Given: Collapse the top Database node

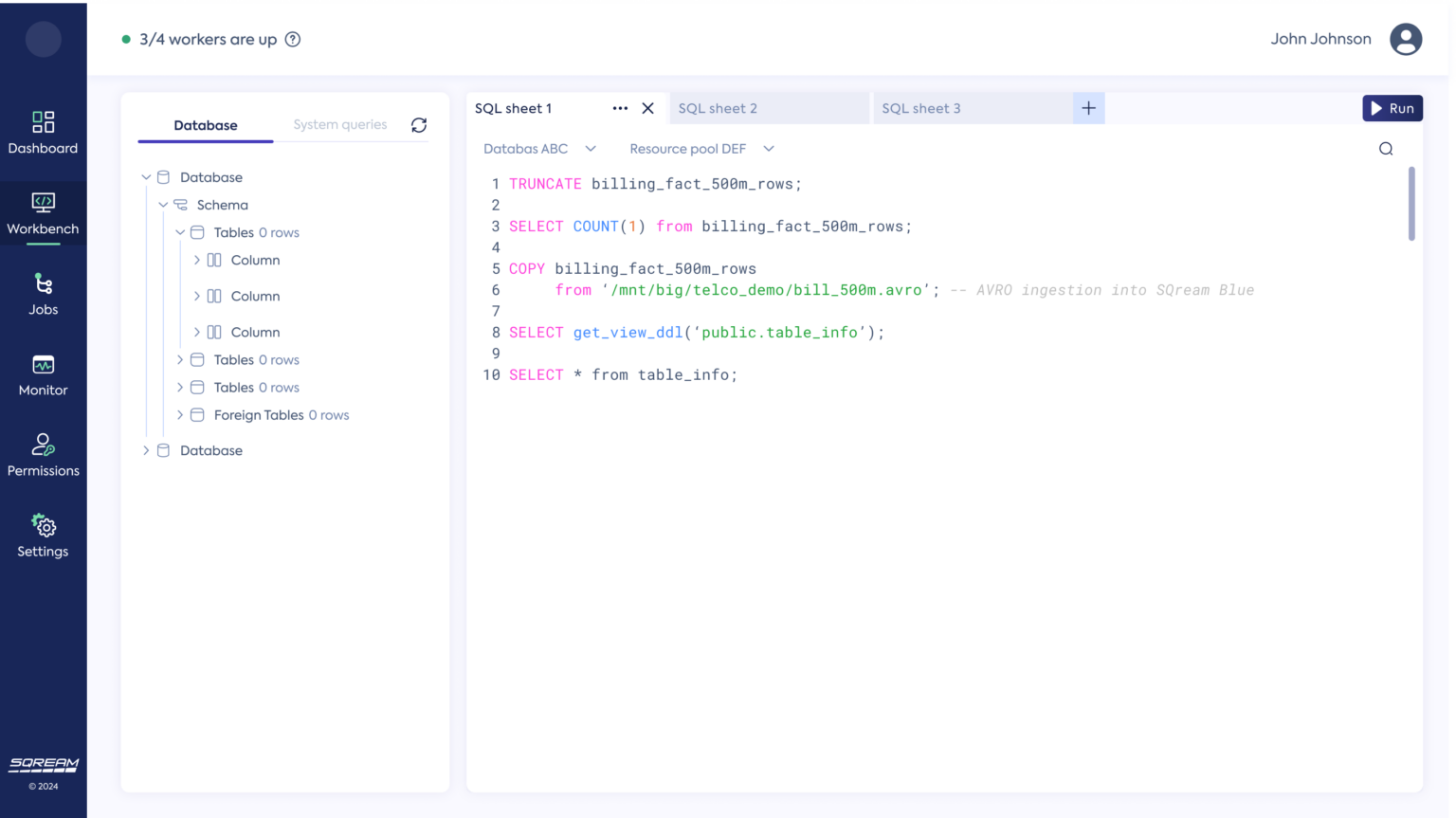Looking at the screenshot, I should [146, 177].
